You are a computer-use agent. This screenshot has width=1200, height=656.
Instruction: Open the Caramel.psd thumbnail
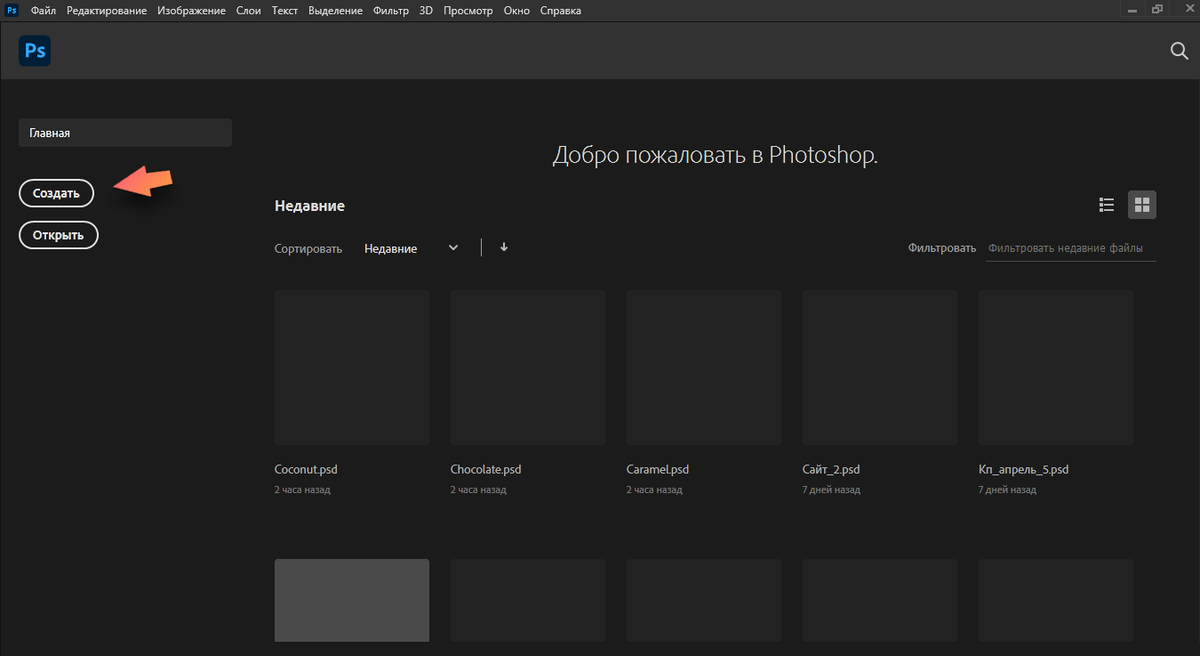pyautogui.click(x=704, y=368)
